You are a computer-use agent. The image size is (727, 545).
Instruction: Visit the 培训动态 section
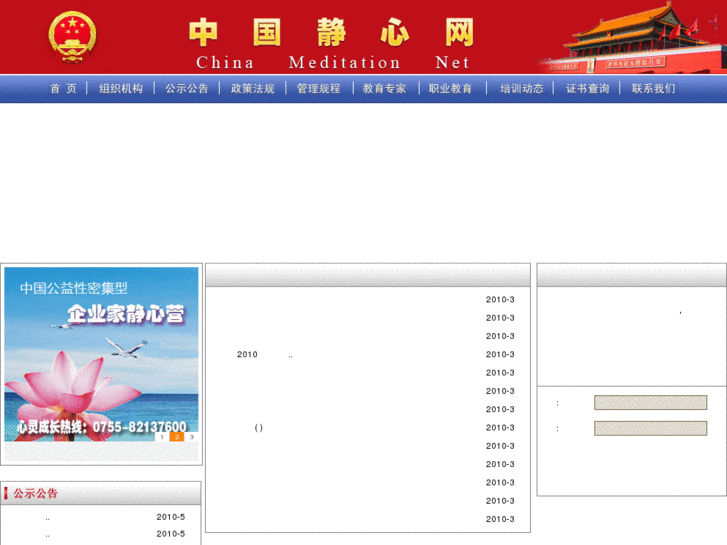tap(522, 89)
